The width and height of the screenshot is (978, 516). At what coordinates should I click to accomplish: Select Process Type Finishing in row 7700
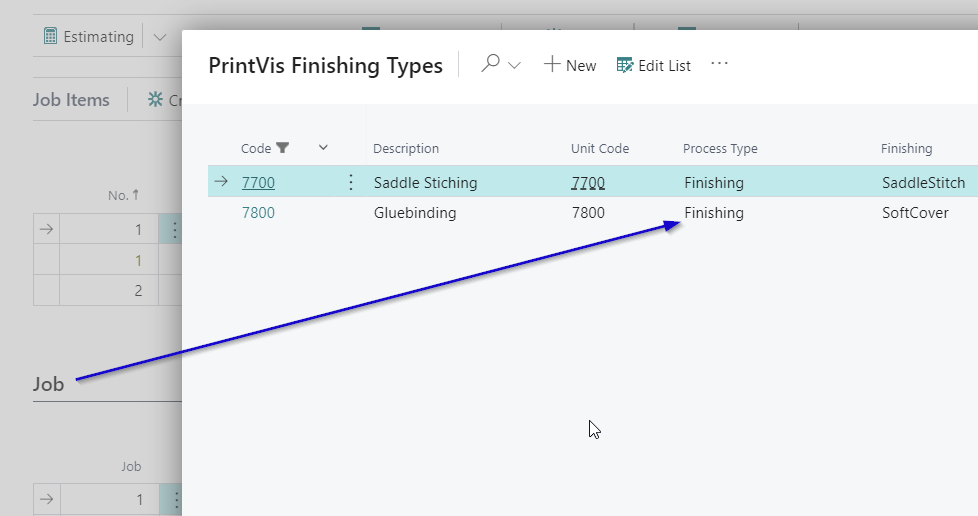(x=714, y=182)
